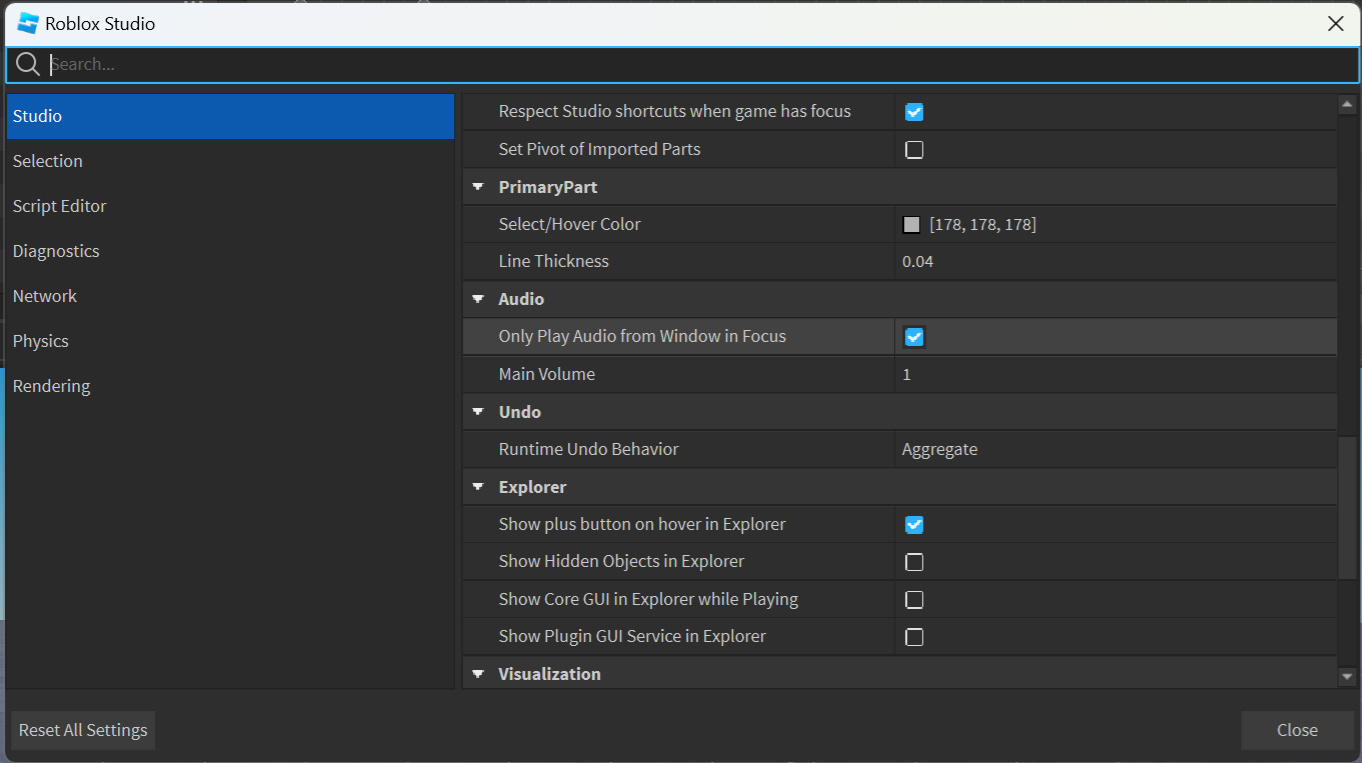Click the settings list scrollbar thumb
The width and height of the screenshot is (1362, 763).
point(1348,507)
